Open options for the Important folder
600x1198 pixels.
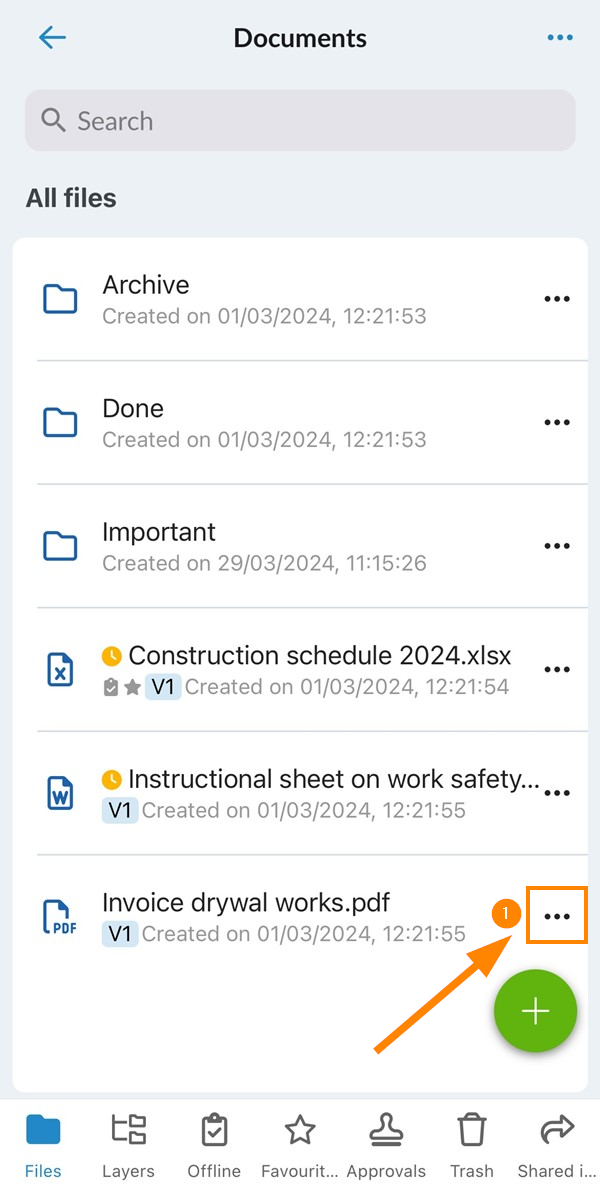tap(556, 546)
